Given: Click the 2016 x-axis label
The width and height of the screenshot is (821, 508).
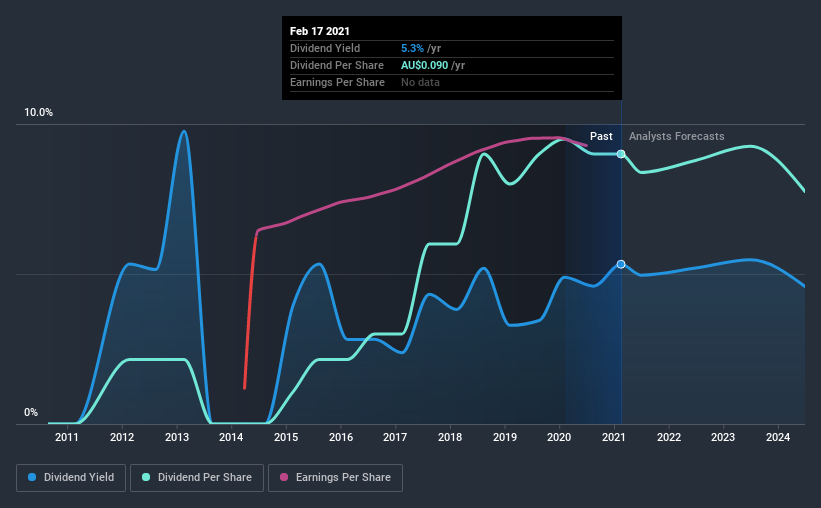Looking at the screenshot, I should pyautogui.click(x=341, y=437).
